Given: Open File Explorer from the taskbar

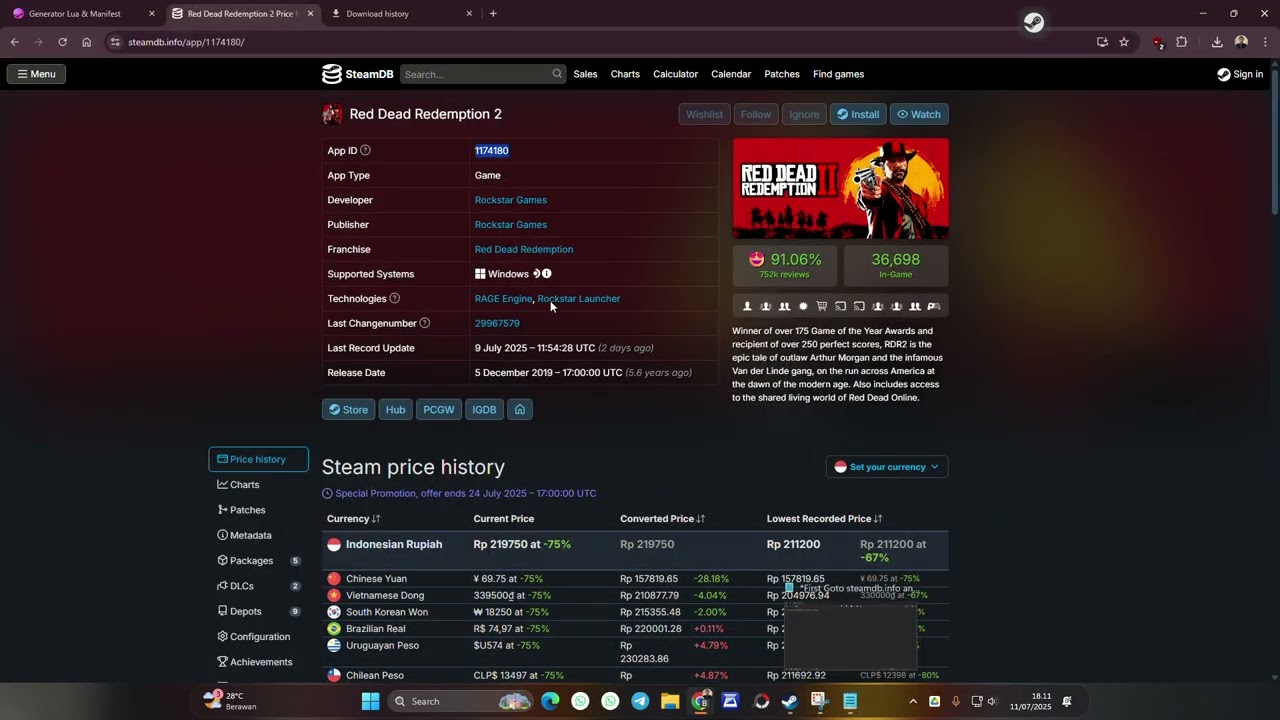Looking at the screenshot, I should (670, 701).
